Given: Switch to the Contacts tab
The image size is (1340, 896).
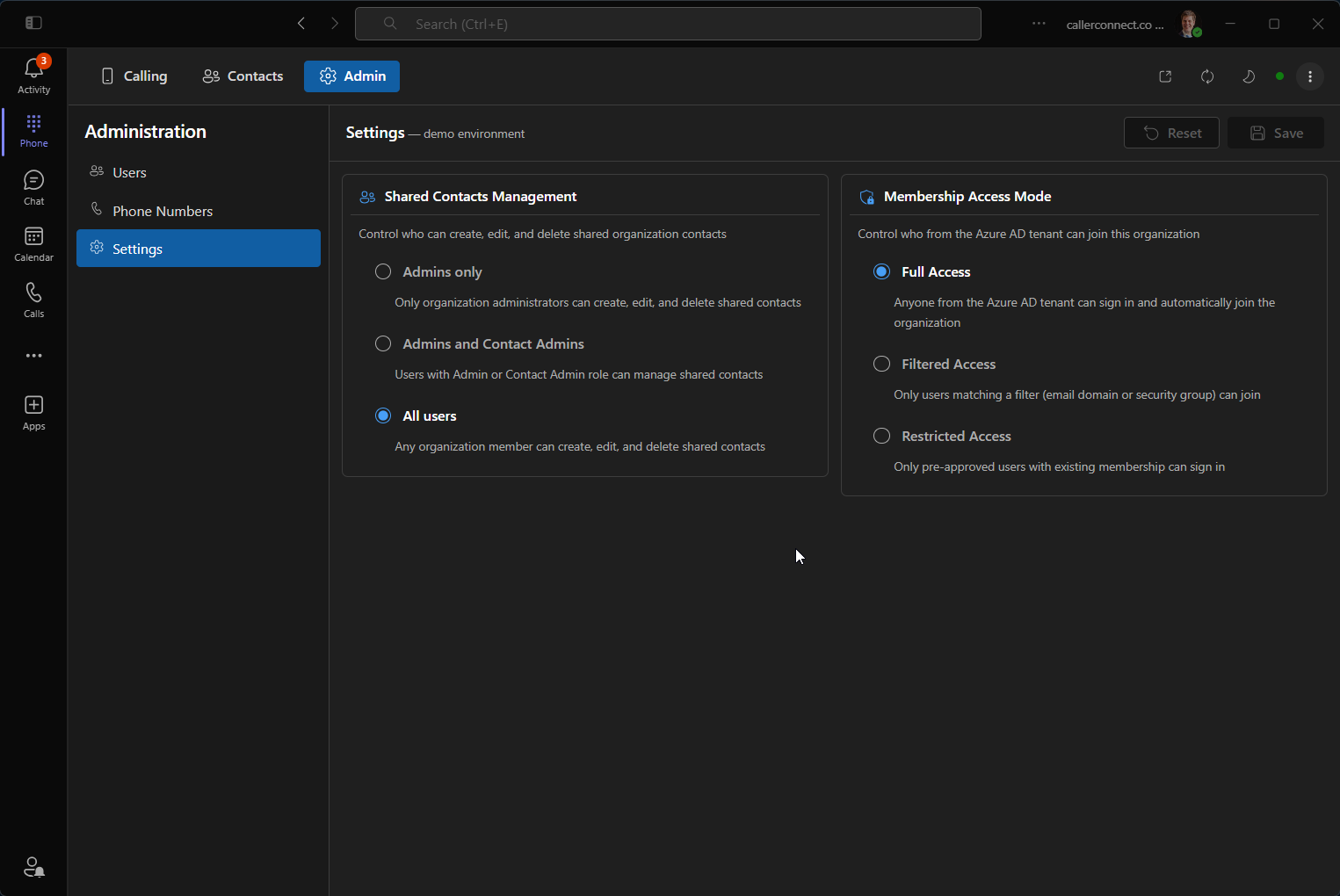Looking at the screenshot, I should click(x=243, y=76).
